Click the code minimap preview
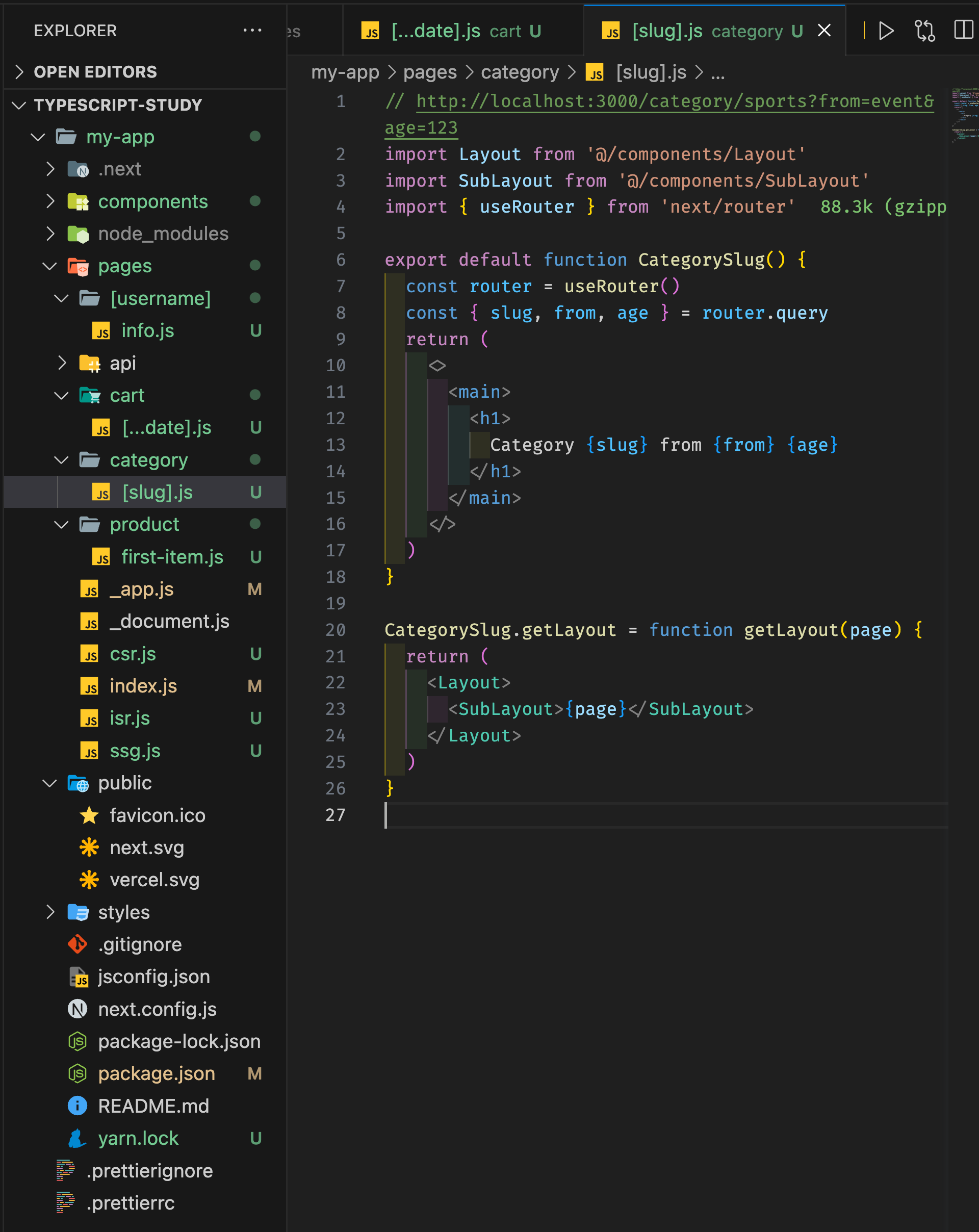The image size is (979, 1232). click(x=964, y=114)
